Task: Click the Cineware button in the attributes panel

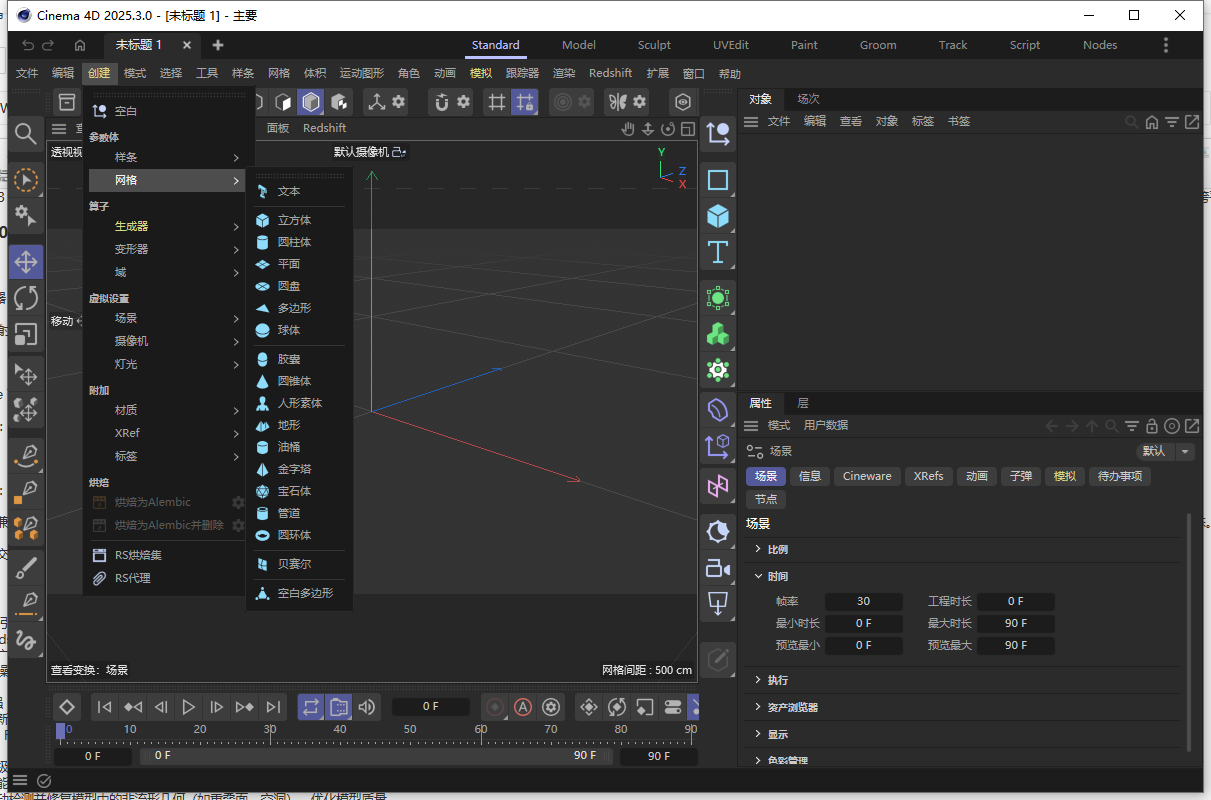Action: click(867, 476)
